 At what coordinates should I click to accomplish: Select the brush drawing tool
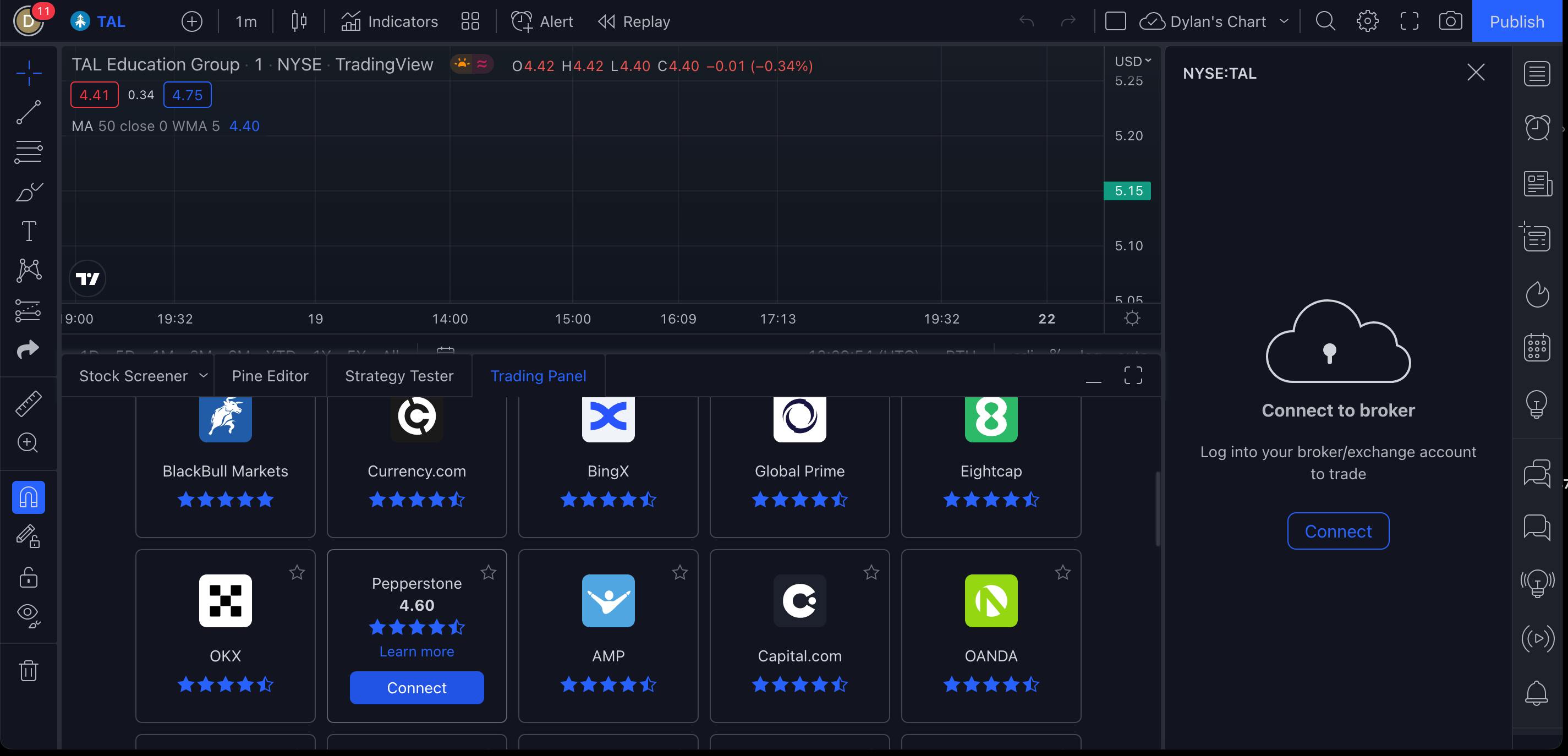click(29, 191)
